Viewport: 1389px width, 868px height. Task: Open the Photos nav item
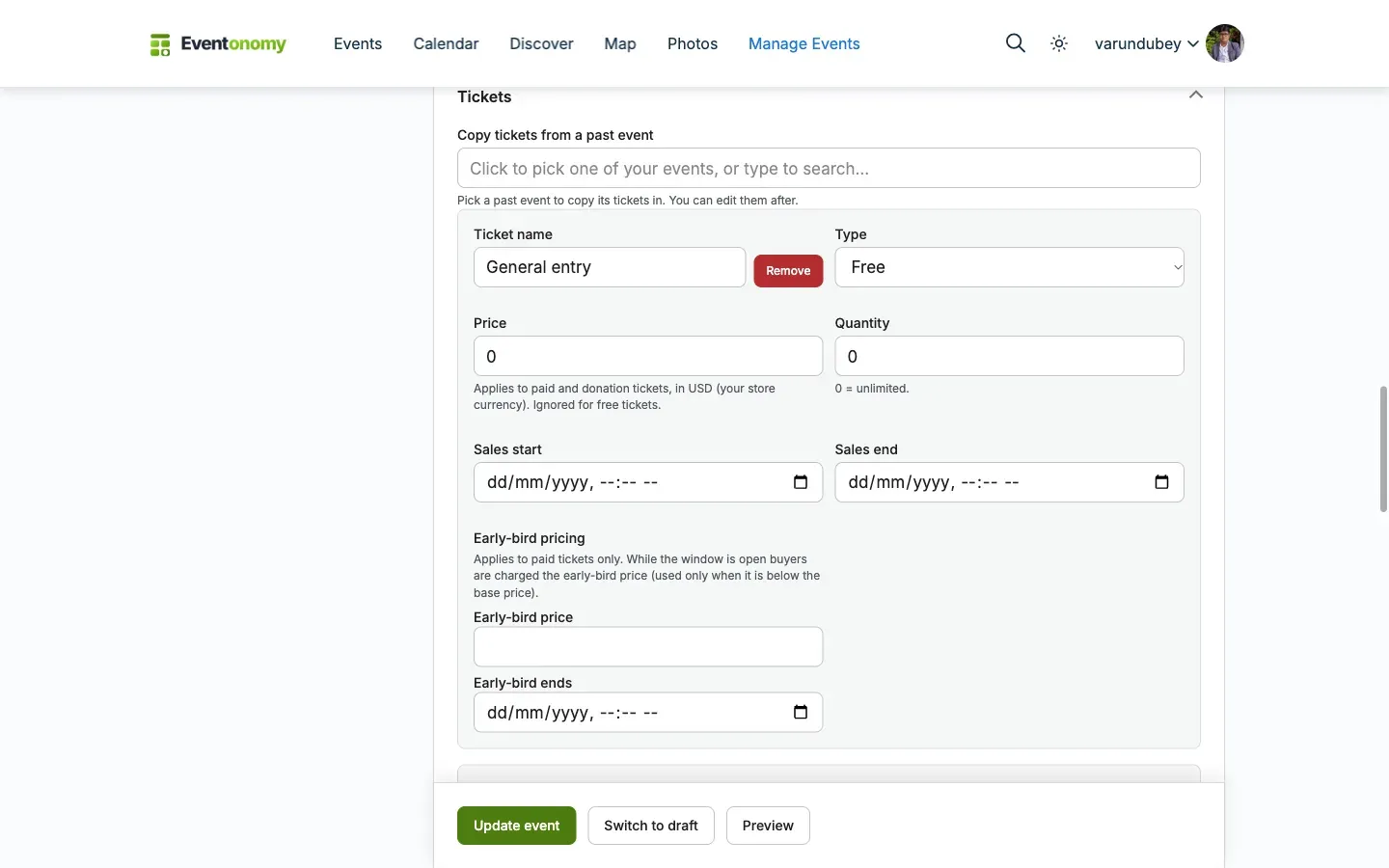pos(693,43)
